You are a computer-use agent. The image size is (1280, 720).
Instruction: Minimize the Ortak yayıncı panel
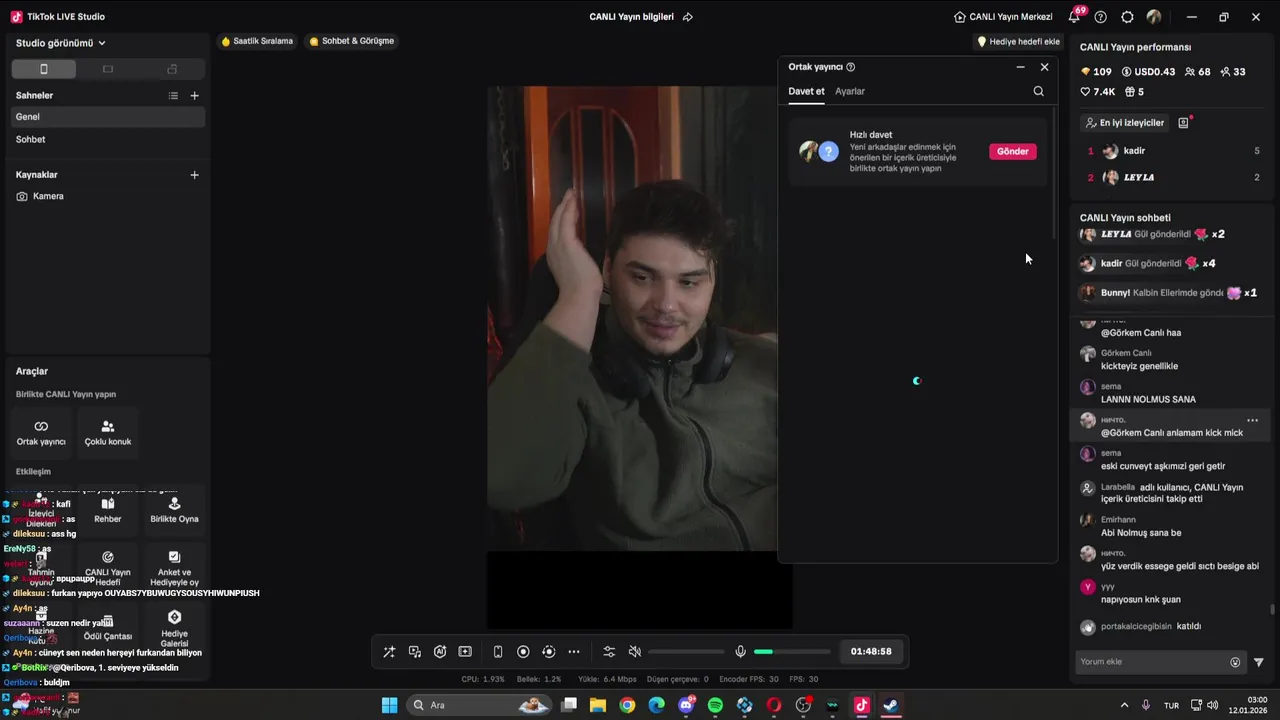tap(1020, 67)
